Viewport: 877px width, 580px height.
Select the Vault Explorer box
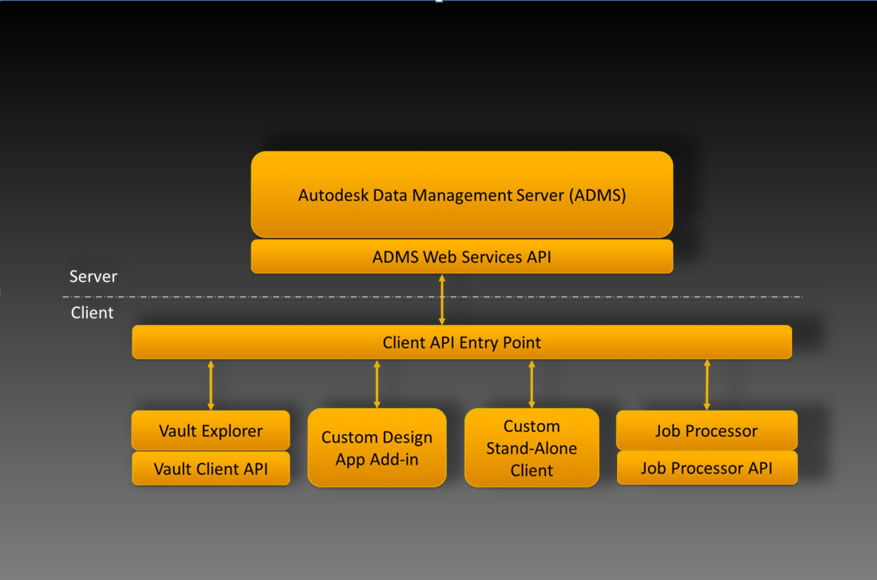[210, 430]
